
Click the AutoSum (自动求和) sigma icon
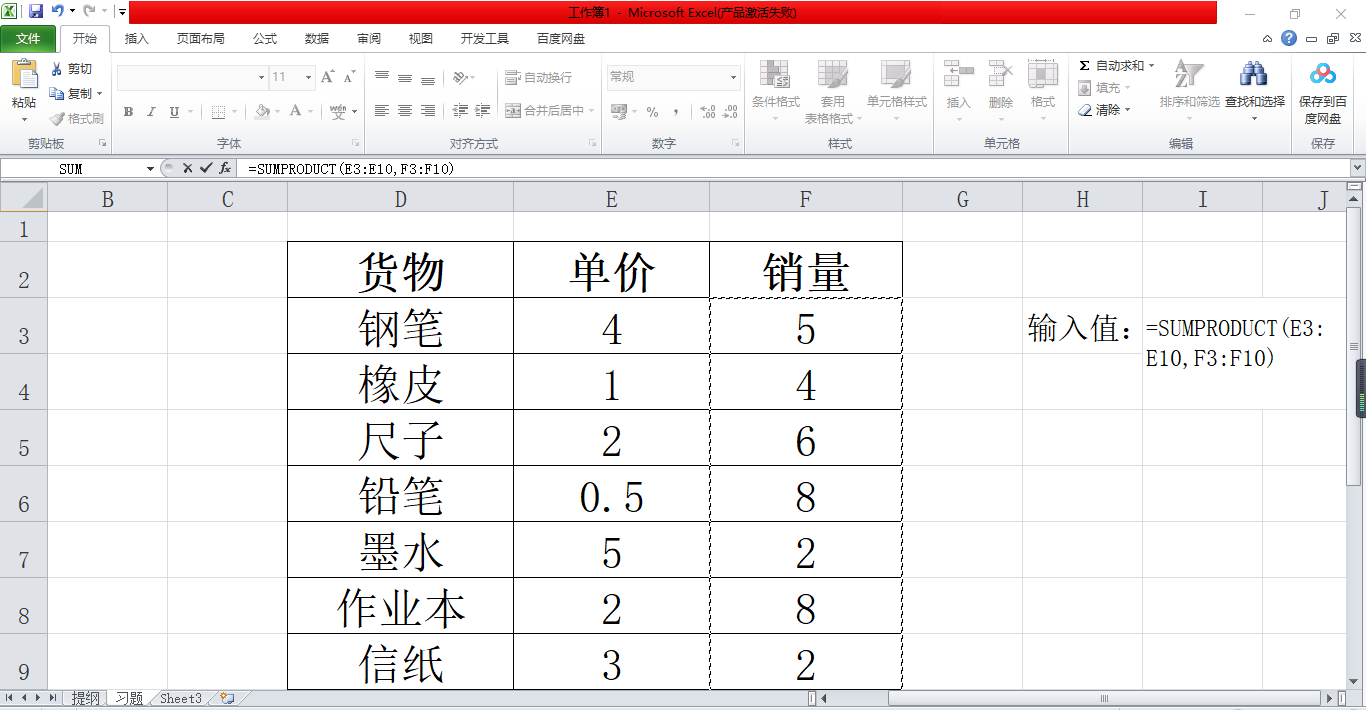(x=1084, y=65)
